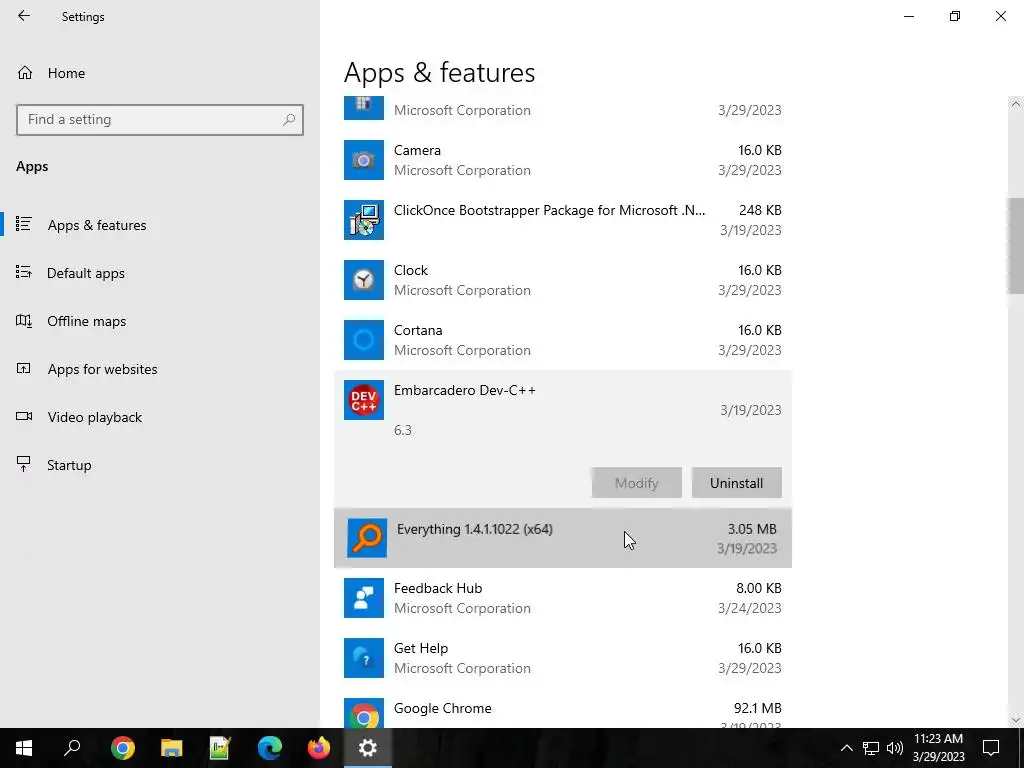Click the Find a setting search box
This screenshot has width=1024, height=768.
160,120
